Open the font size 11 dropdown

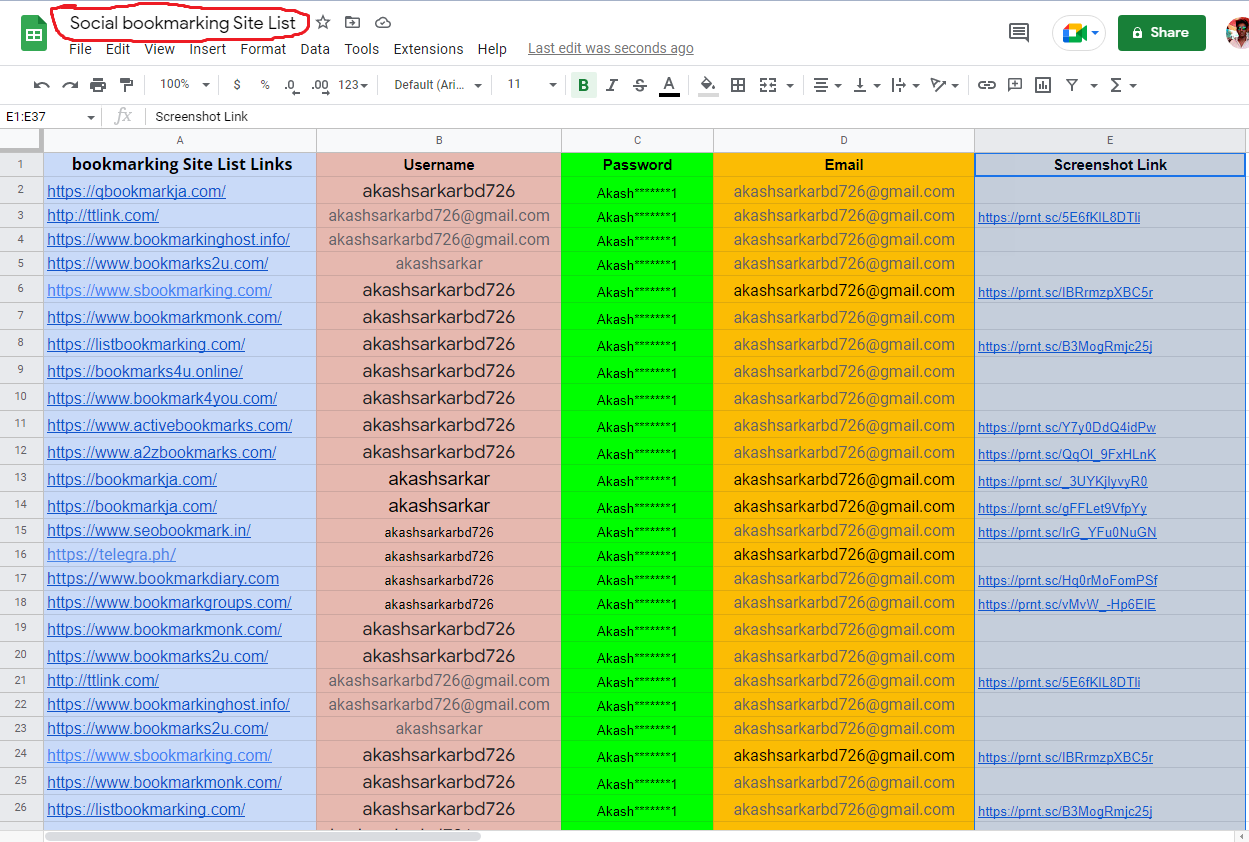point(530,85)
